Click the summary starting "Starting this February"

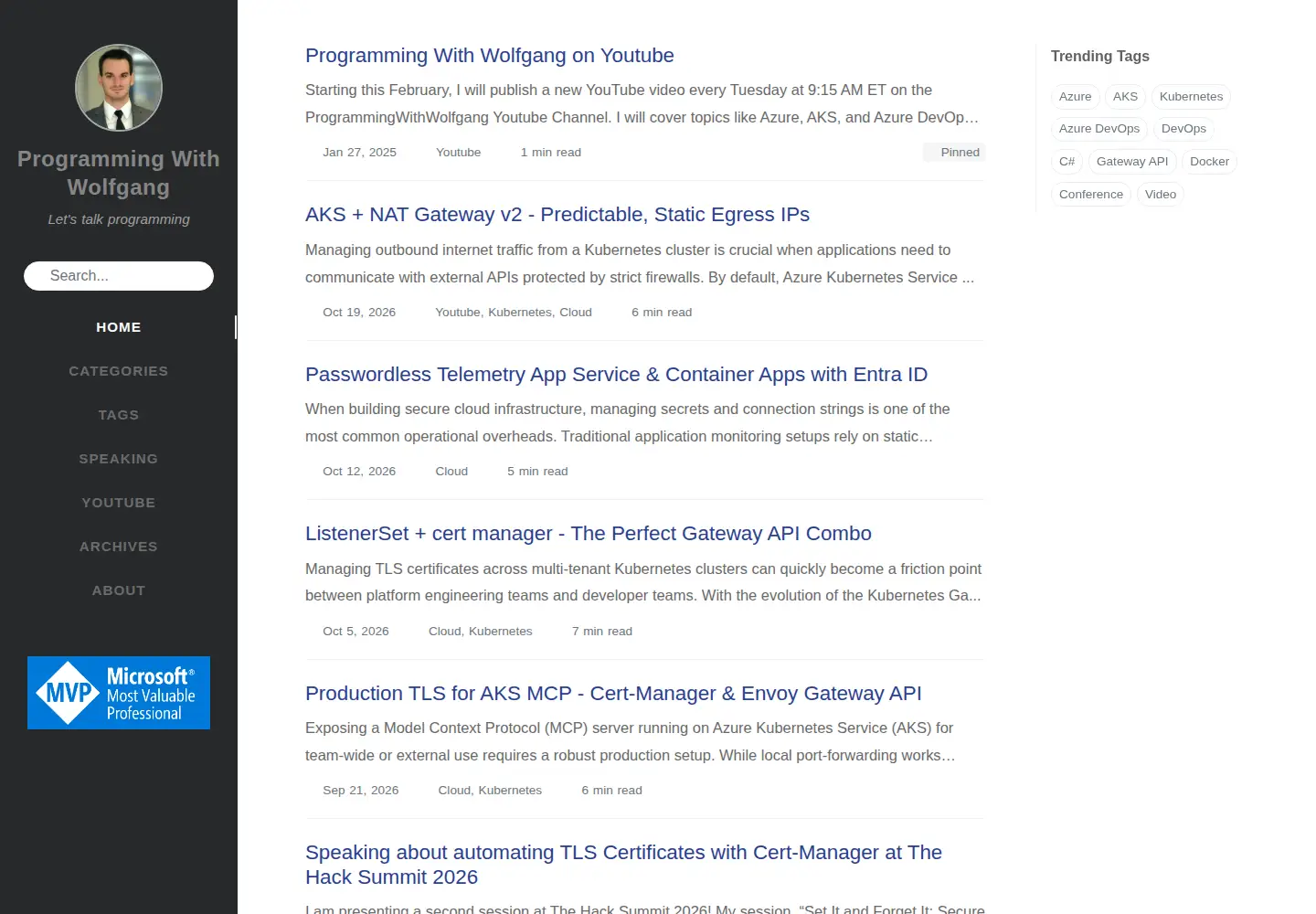pyautogui.click(x=643, y=104)
